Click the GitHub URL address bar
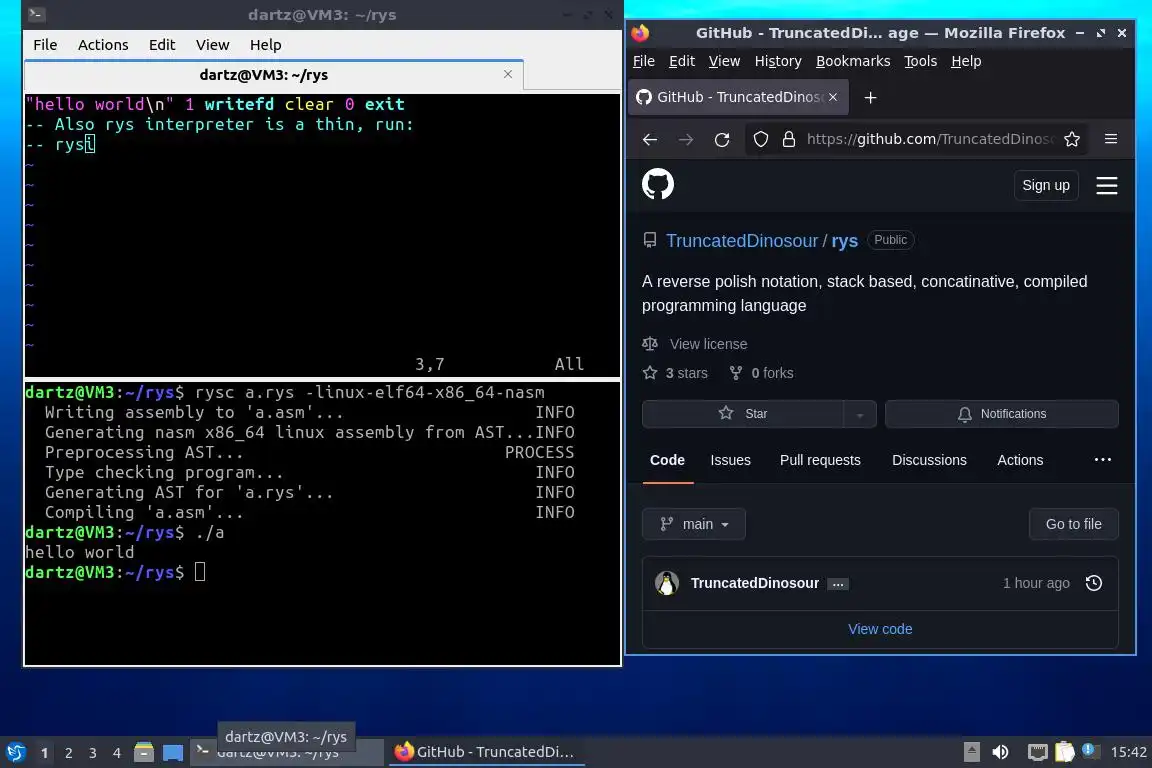The height and width of the screenshot is (768, 1152). [x=929, y=140]
